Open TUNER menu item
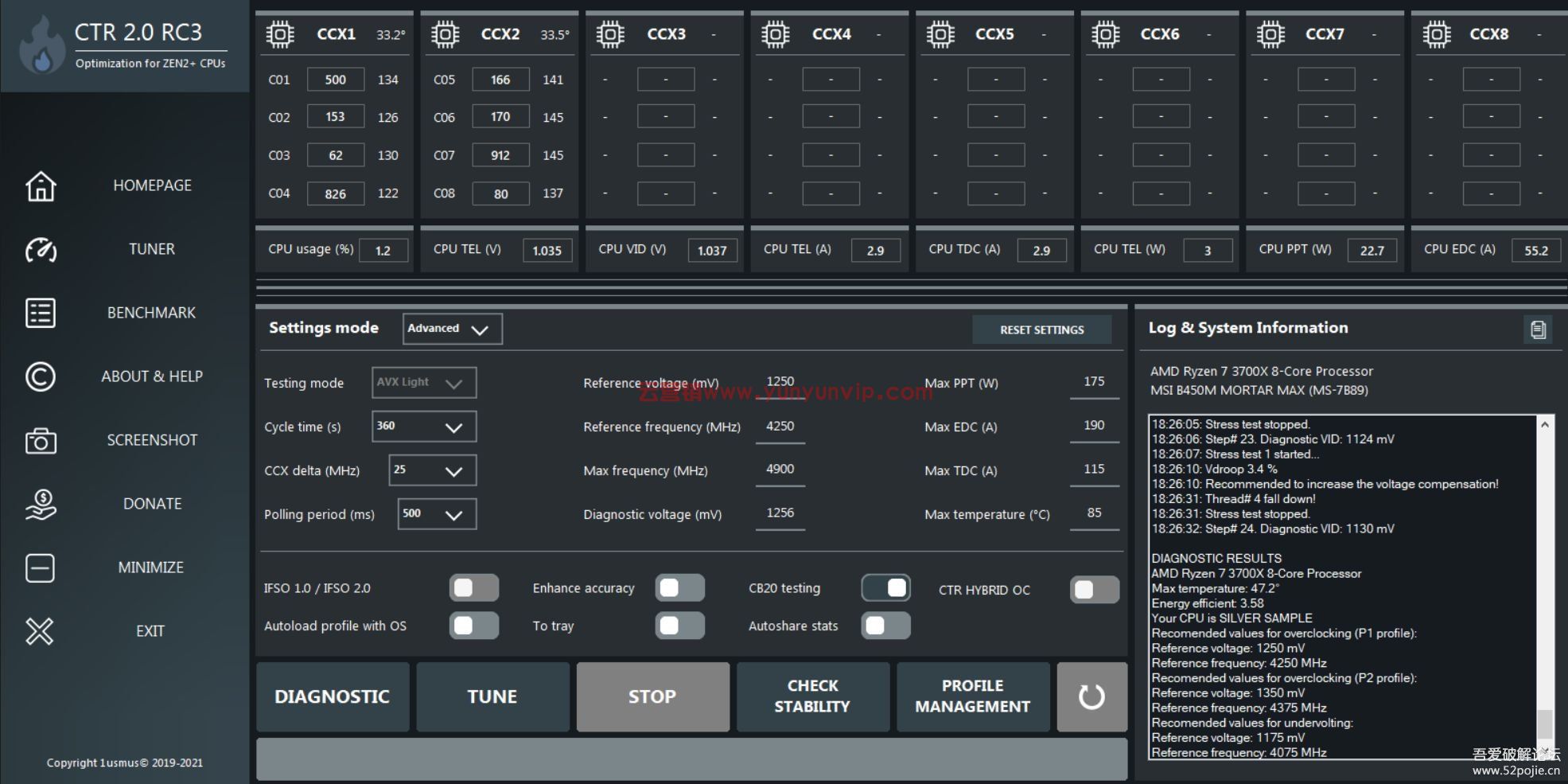The width and height of the screenshot is (1568, 784). point(152,249)
